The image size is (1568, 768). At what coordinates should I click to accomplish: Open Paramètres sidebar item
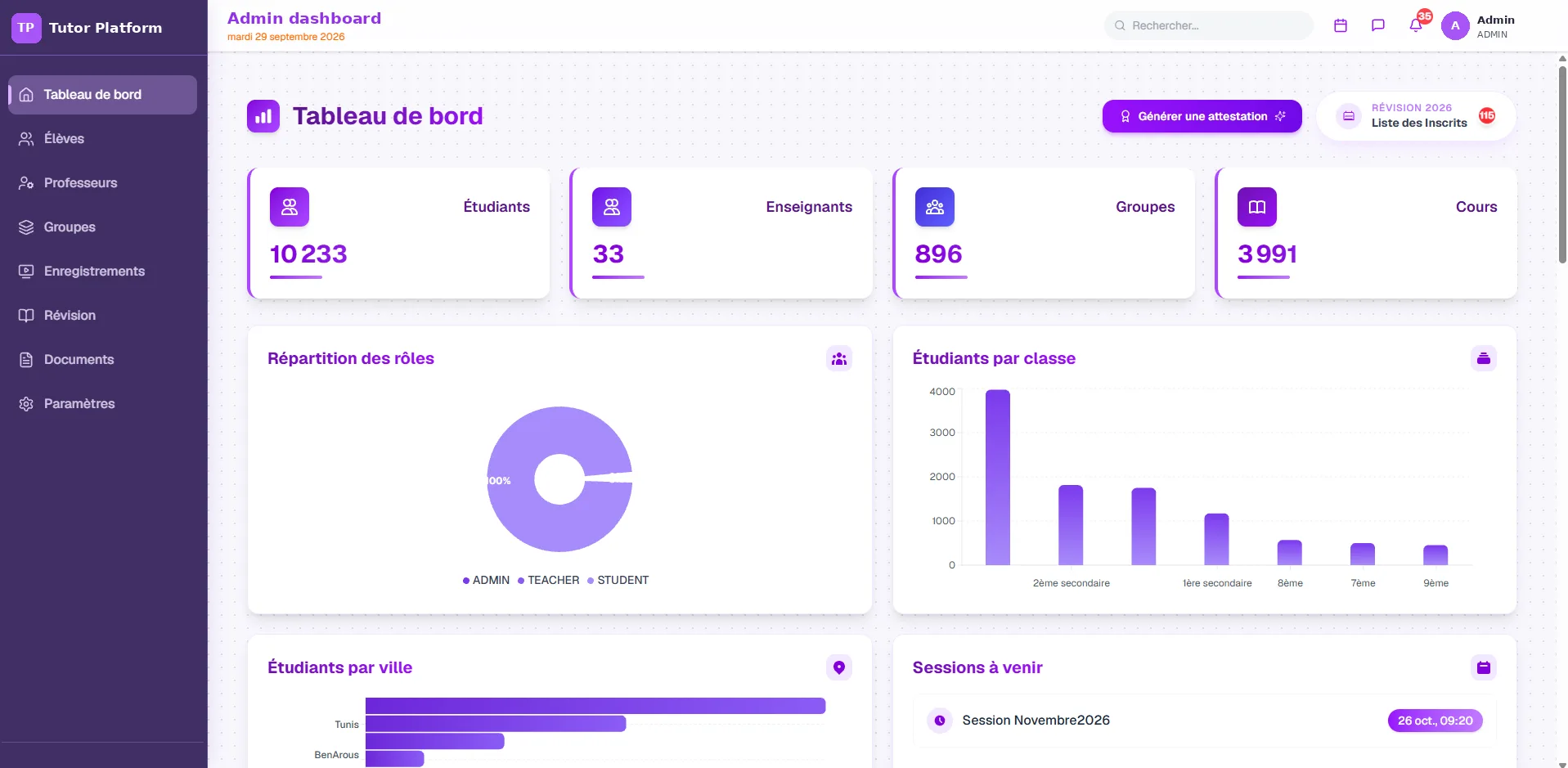click(x=102, y=404)
